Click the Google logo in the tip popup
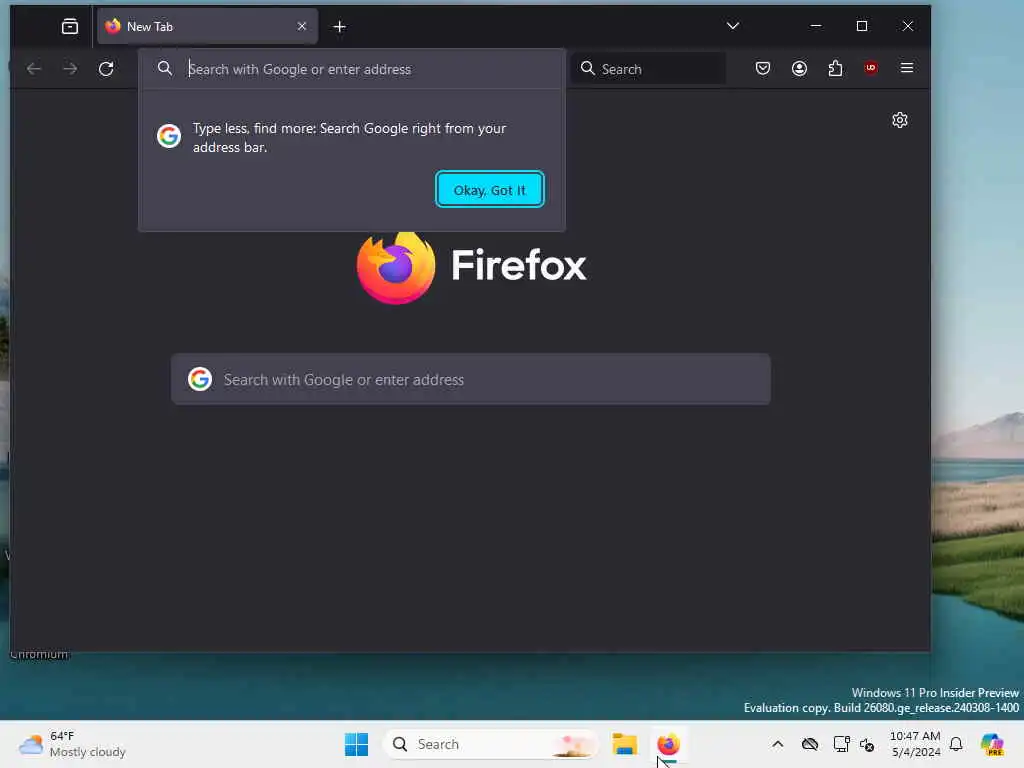Viewport: 1024px width, 768px height. coord(168,136)
